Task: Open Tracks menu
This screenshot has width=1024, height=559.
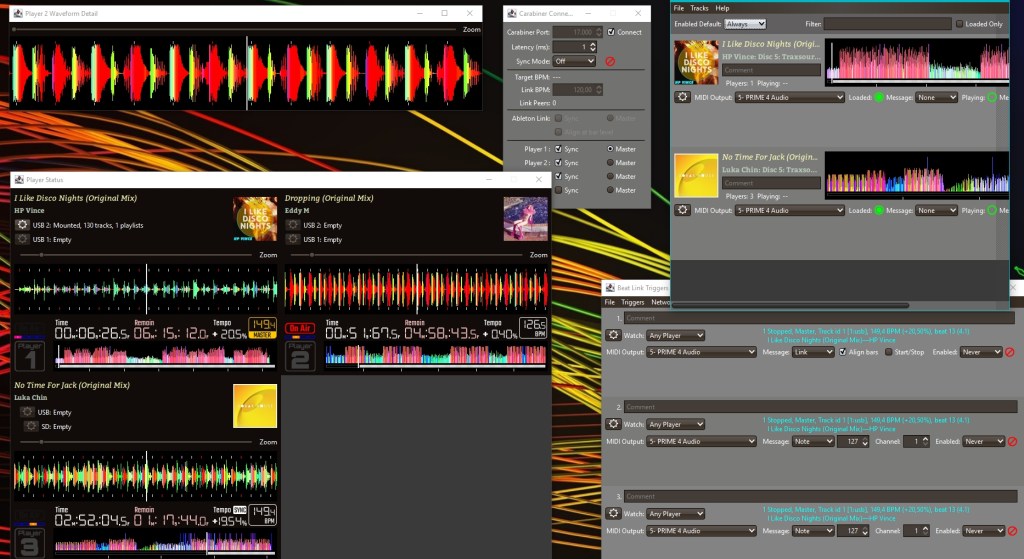Action: click(x=699, y=8)
